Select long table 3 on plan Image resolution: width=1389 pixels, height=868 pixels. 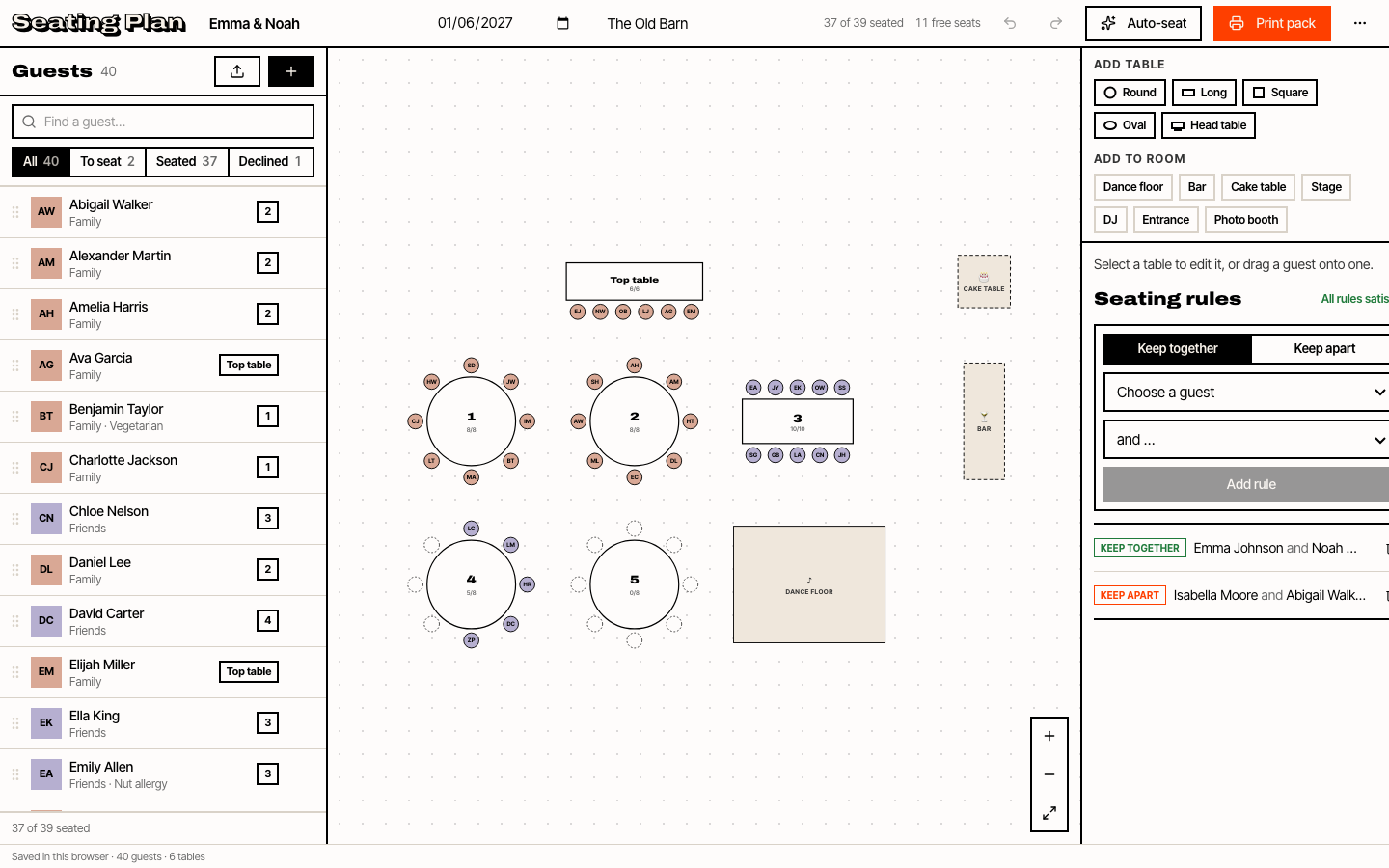click(x=798, y=421)
